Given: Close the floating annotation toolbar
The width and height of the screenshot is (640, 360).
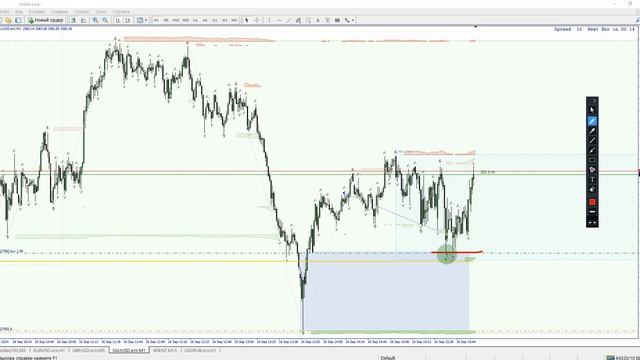Looking at the screenshot, I should (x=594, y=100).
